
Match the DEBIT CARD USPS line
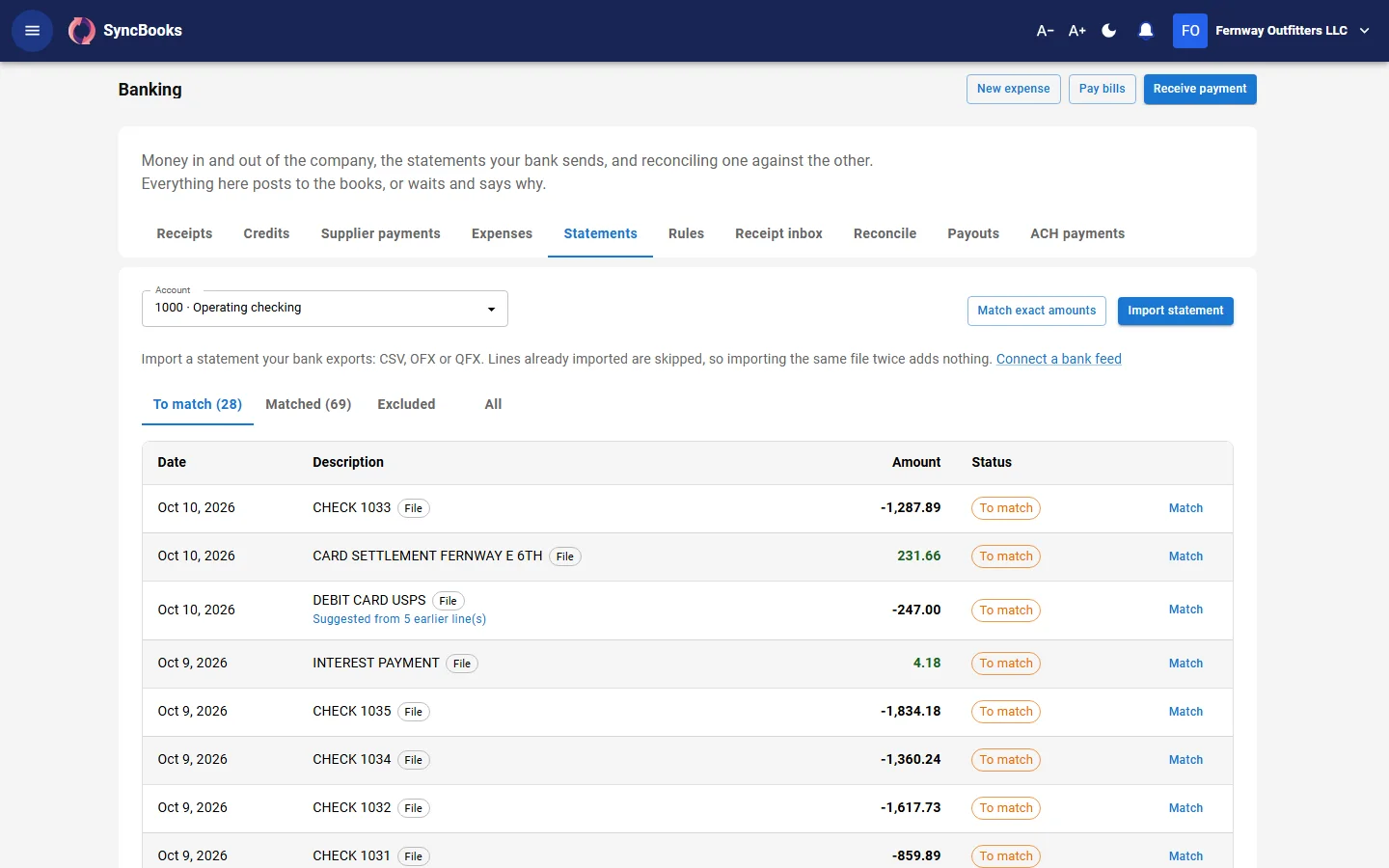(x=1185, y=610)
